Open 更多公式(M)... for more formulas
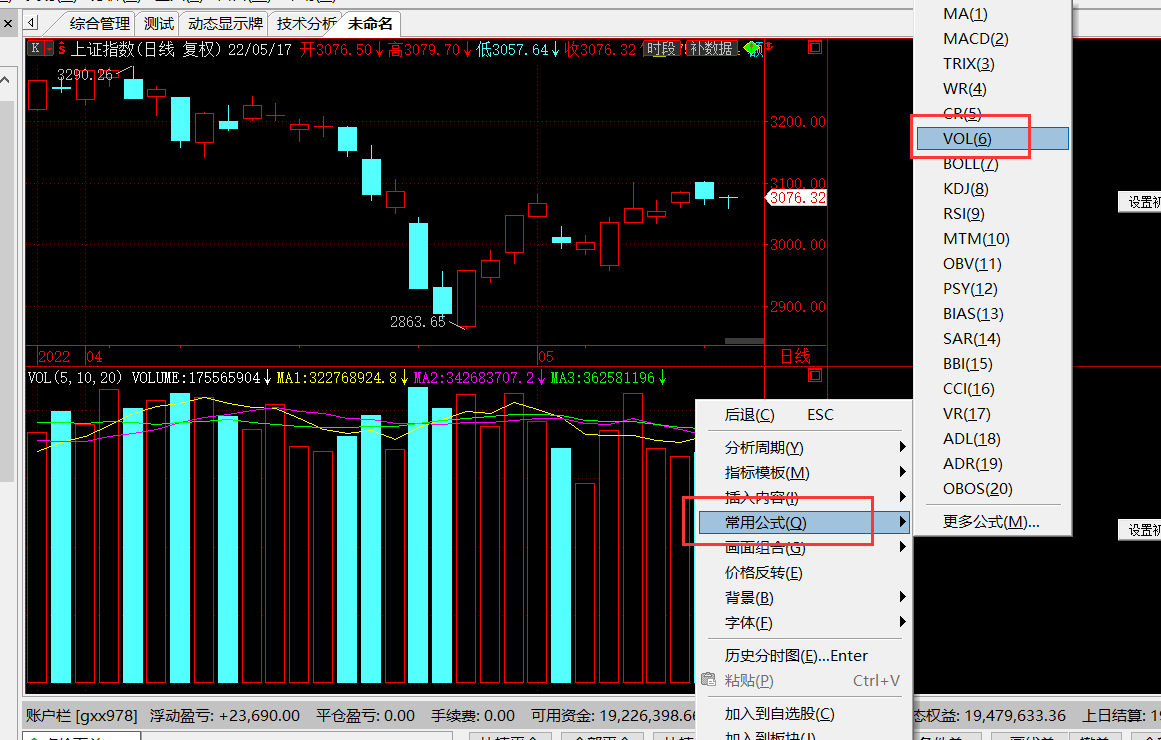The width and height of the screenshot is (1161, 740). [x=992, y=522]
